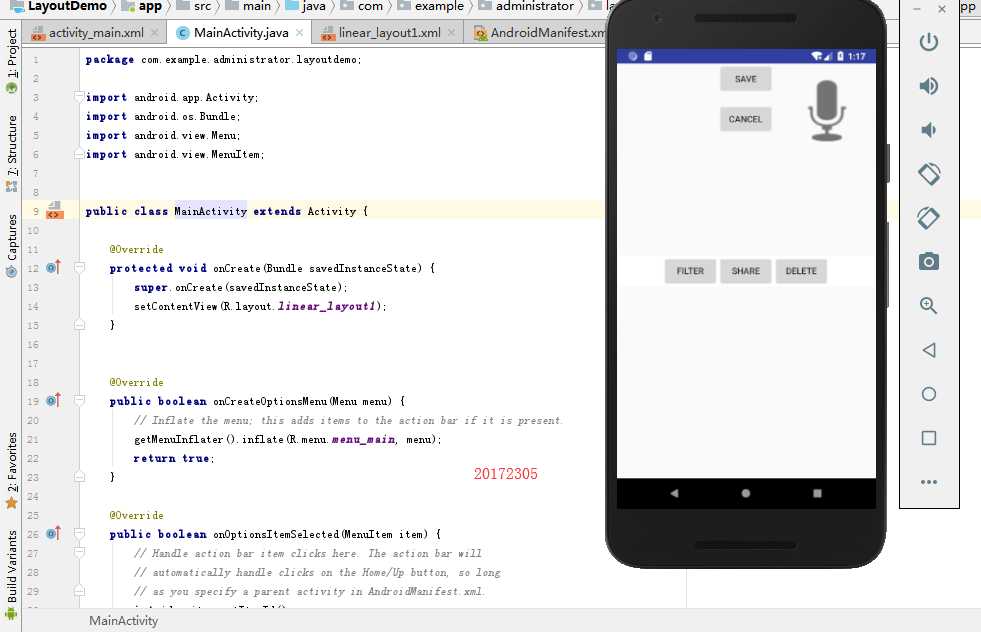981x632 pixels.
Task: Tap the SAVE button in the app
Action: click(745, 79)
